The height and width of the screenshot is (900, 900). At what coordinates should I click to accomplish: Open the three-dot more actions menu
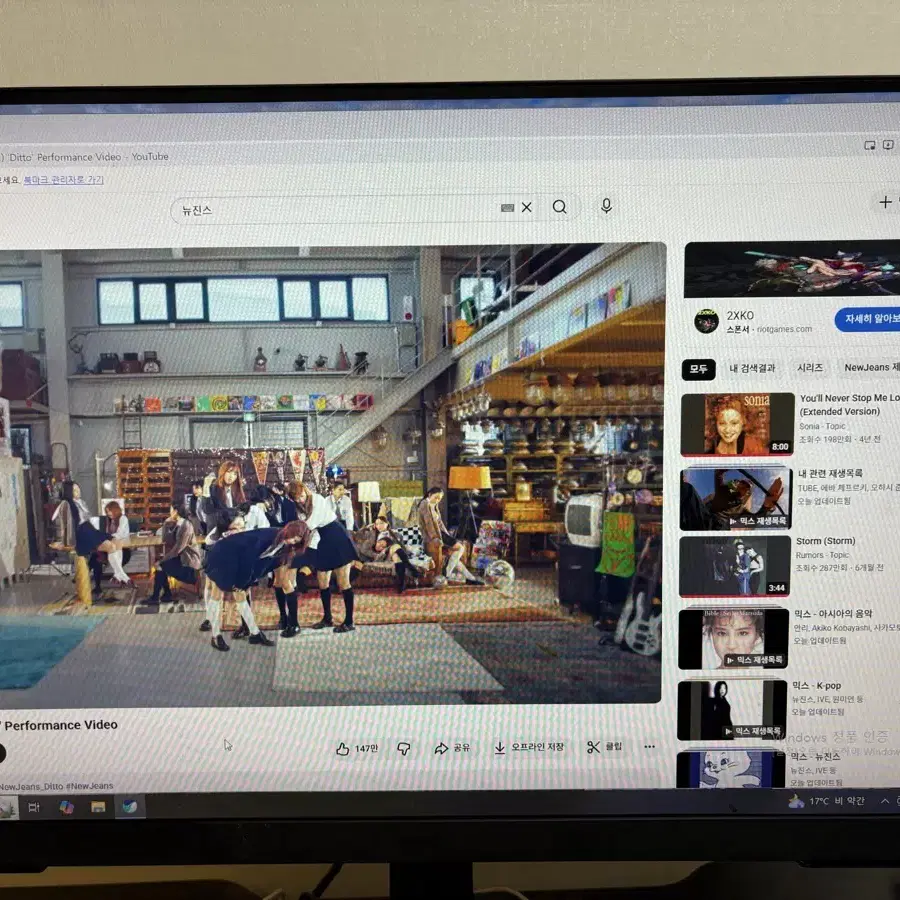(649, 747)
